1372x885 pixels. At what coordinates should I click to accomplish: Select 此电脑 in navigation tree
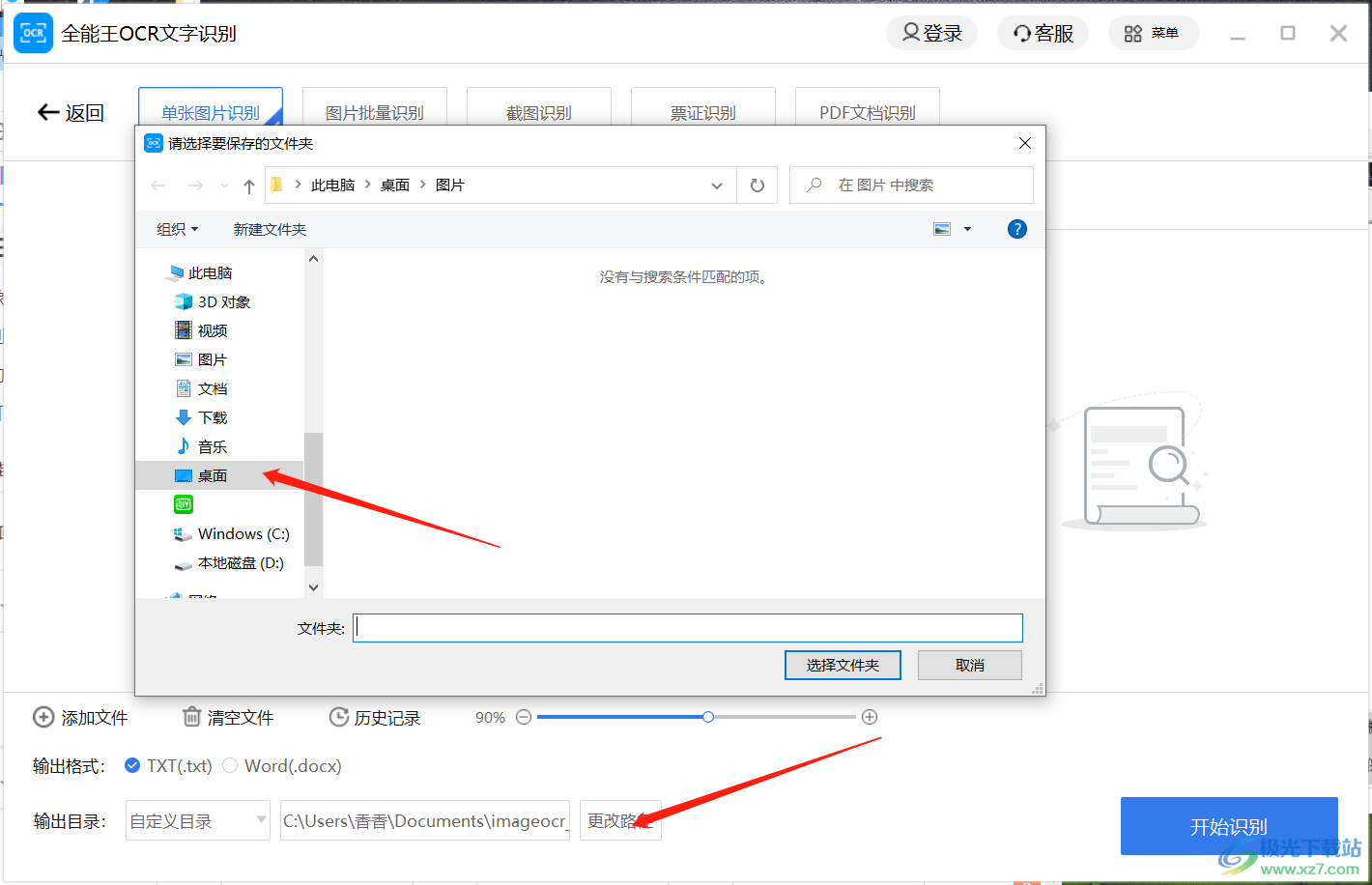pos(210,273)
